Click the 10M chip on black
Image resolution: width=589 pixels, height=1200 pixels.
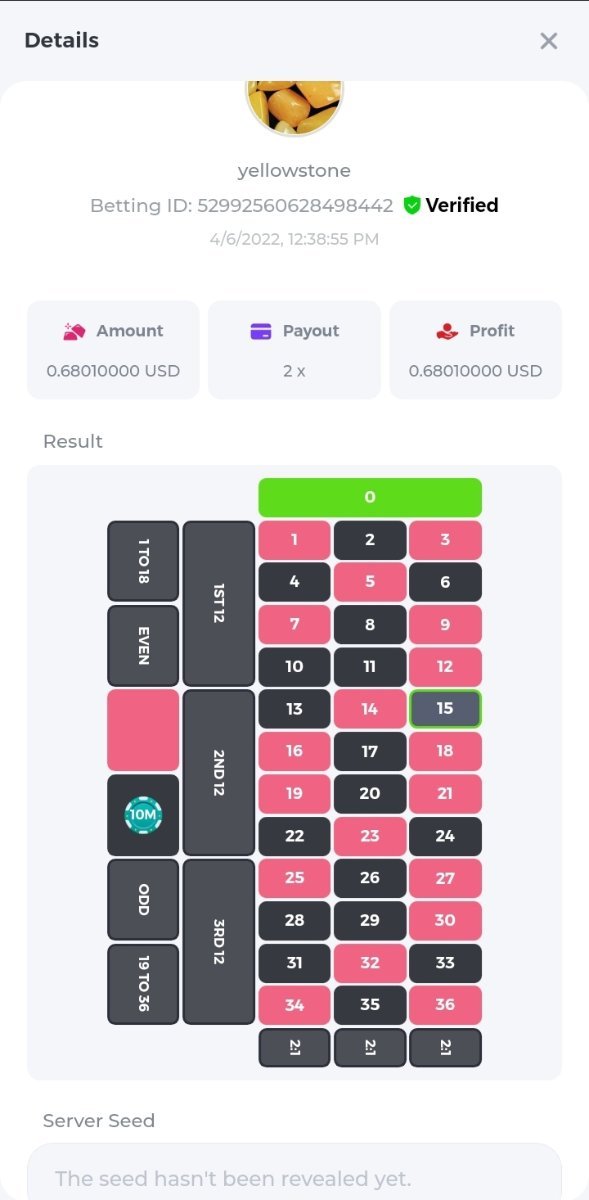[x=143, y=815]
